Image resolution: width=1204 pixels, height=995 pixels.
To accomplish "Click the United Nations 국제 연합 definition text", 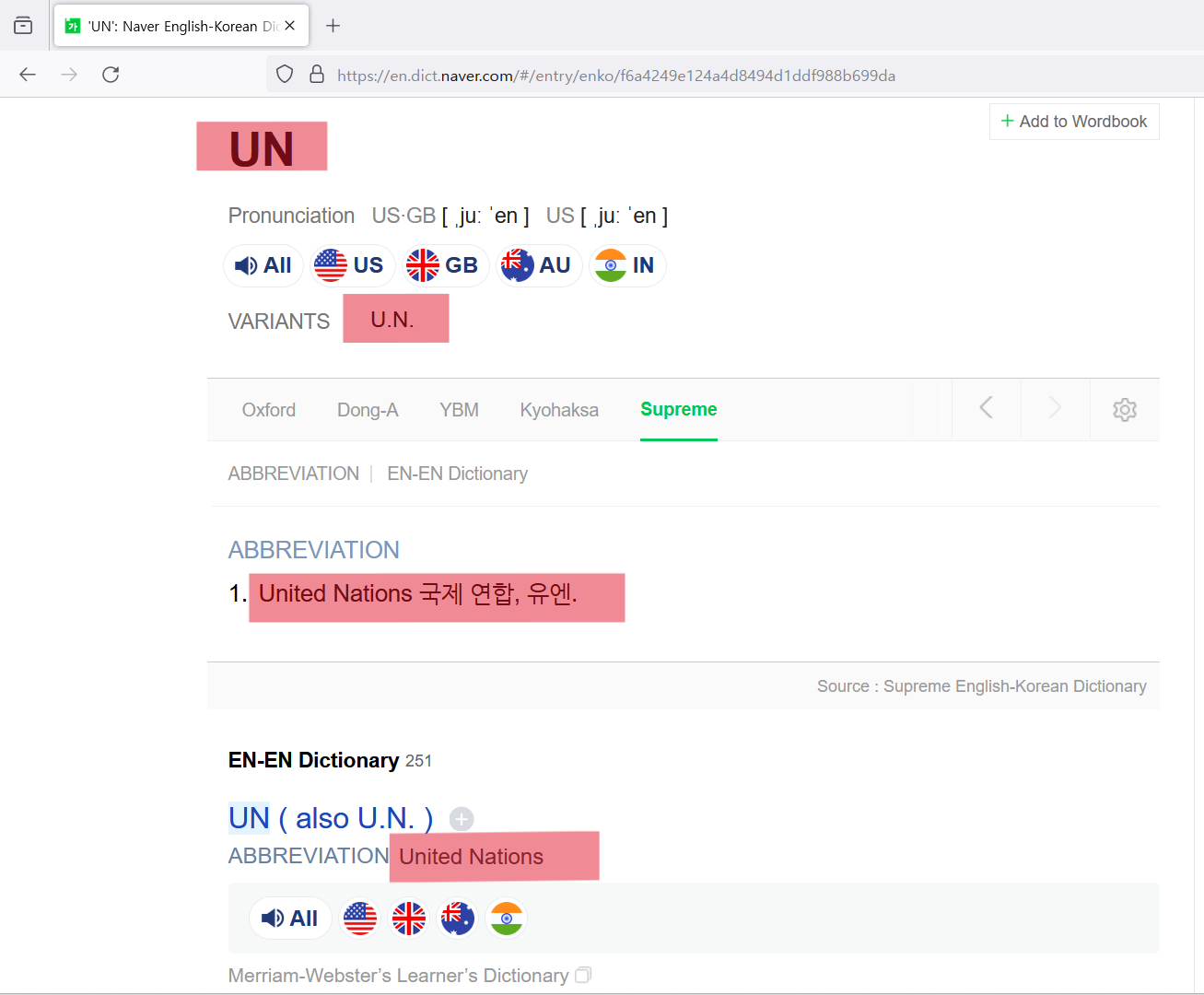I will pos(418,594).
